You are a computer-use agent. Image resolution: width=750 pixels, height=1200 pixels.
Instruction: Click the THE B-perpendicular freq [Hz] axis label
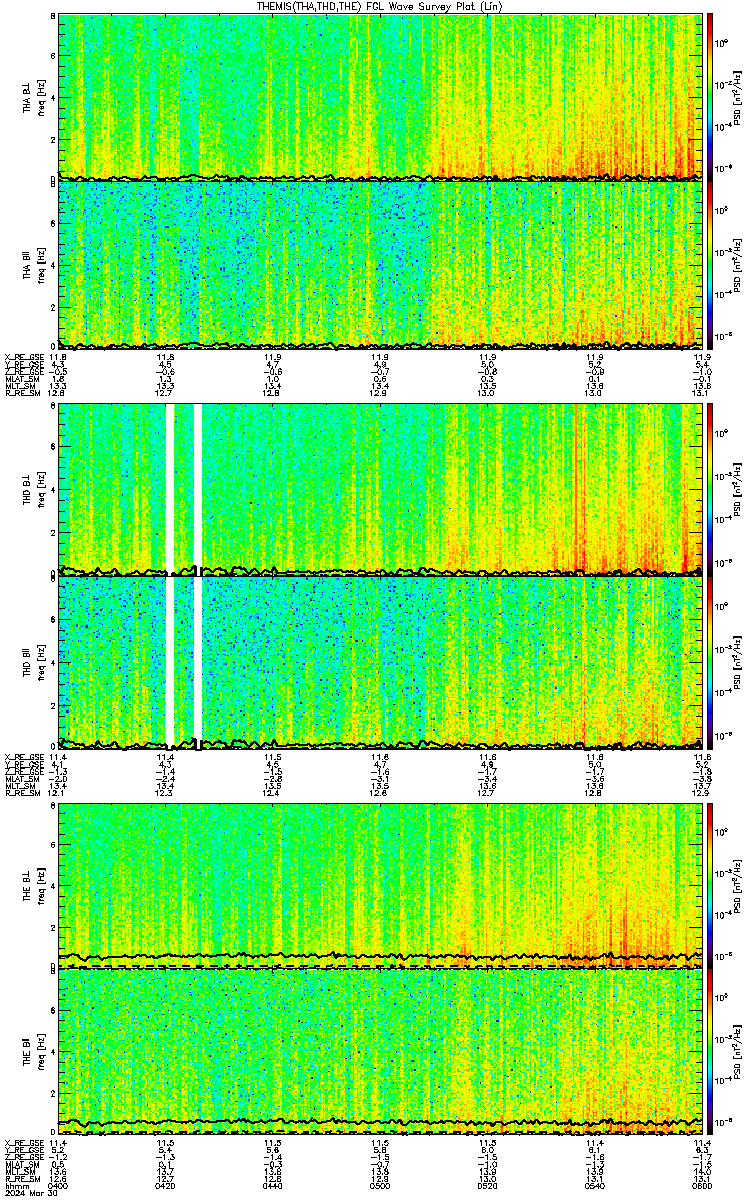click(x=39, y=887)
